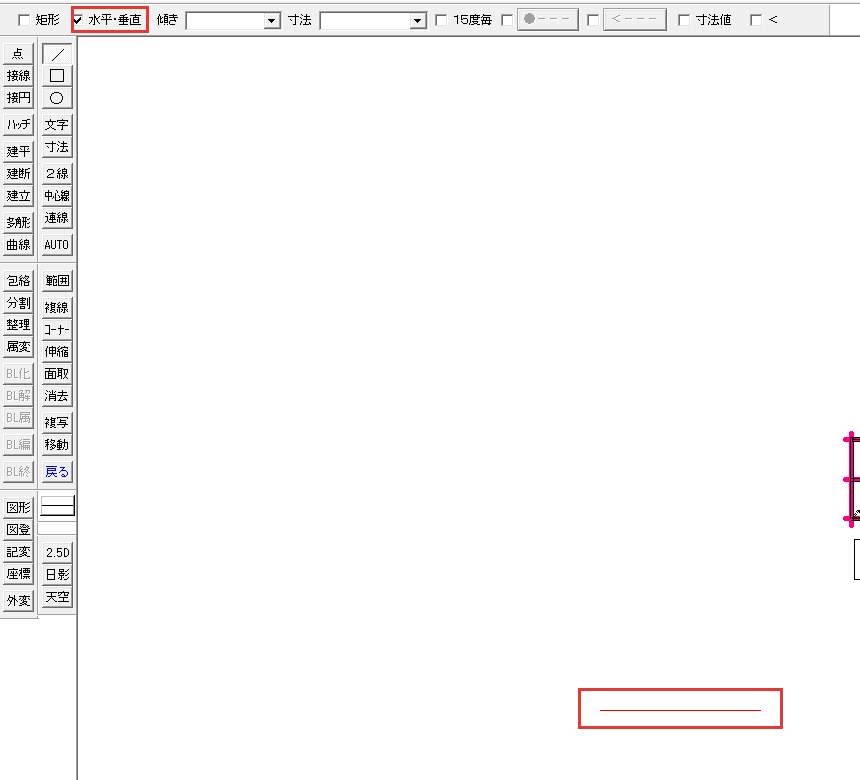Viewport: 860px width, 780px height.
Task: Toggle the 寸法値 checkbox
Action: 684,20
